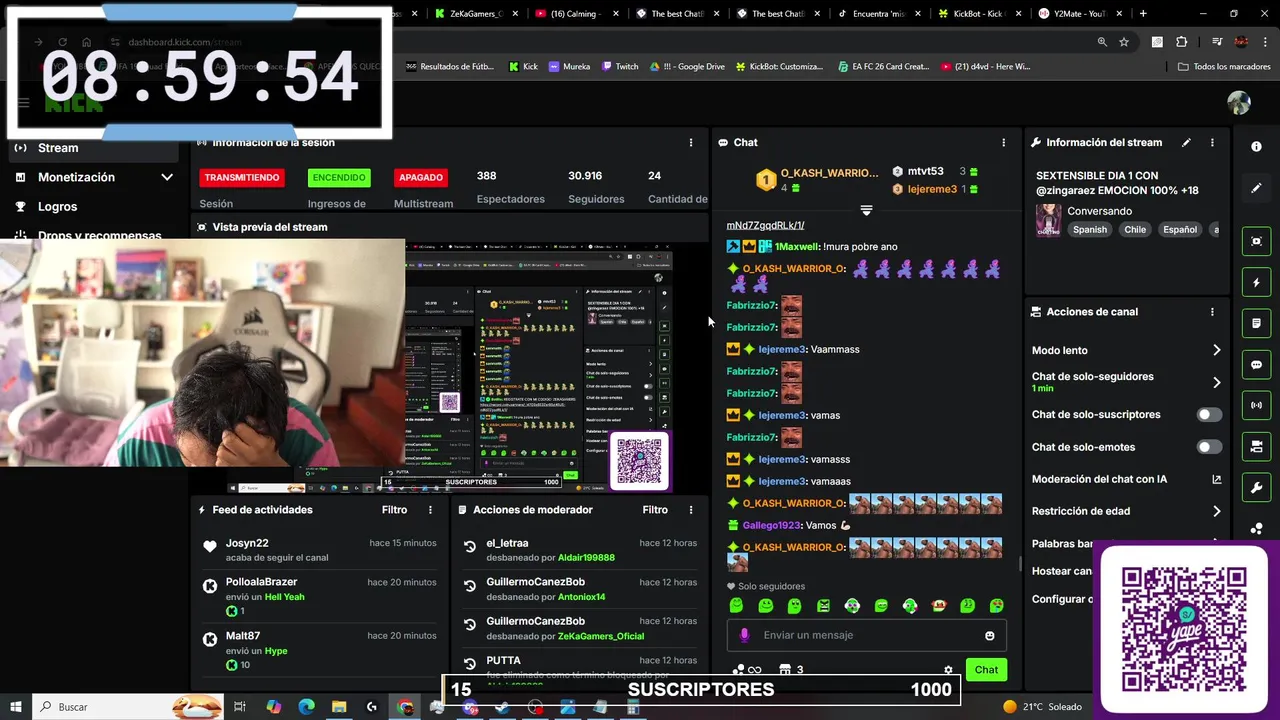The image size is (1280, 720).
Task: Click speech bubble icon in right sidebar
Action: click(x=1257, y=365)
